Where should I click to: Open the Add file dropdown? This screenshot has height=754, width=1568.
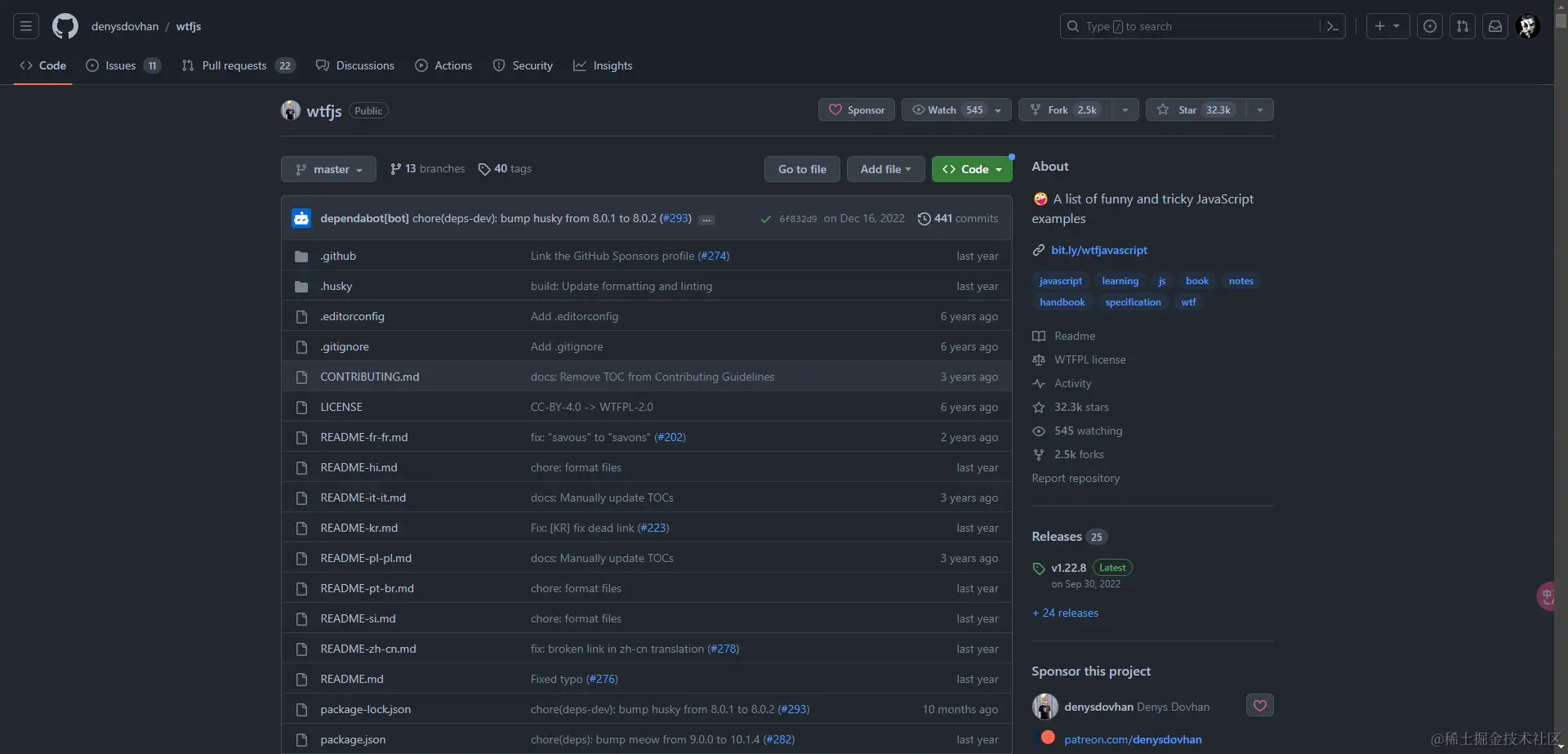[885, 169]
